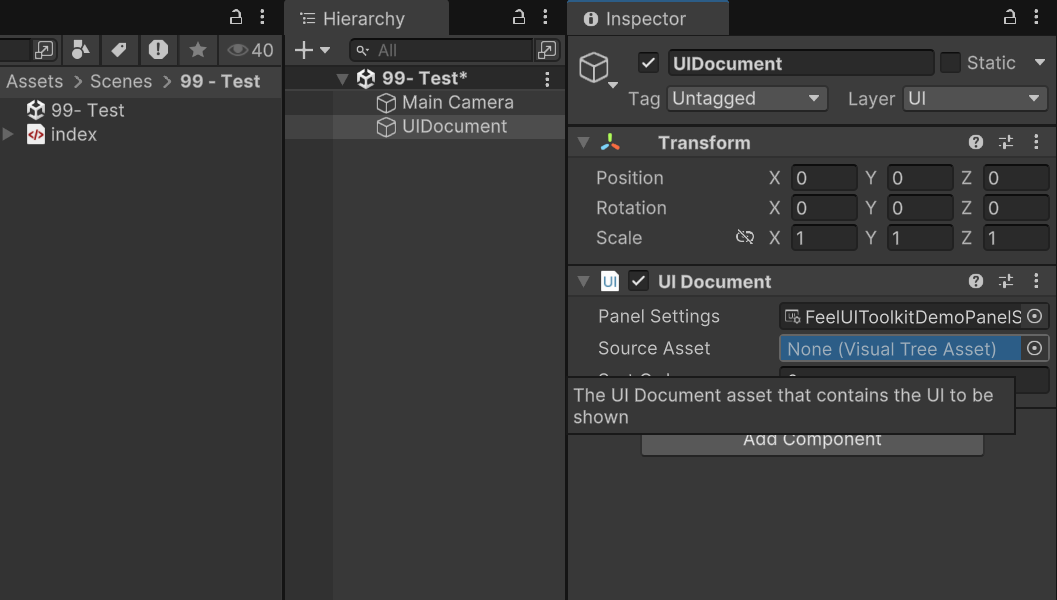Click the Project favorites star filter
1057x600 pixels.
pyautogui.click(x=198, y=50)
